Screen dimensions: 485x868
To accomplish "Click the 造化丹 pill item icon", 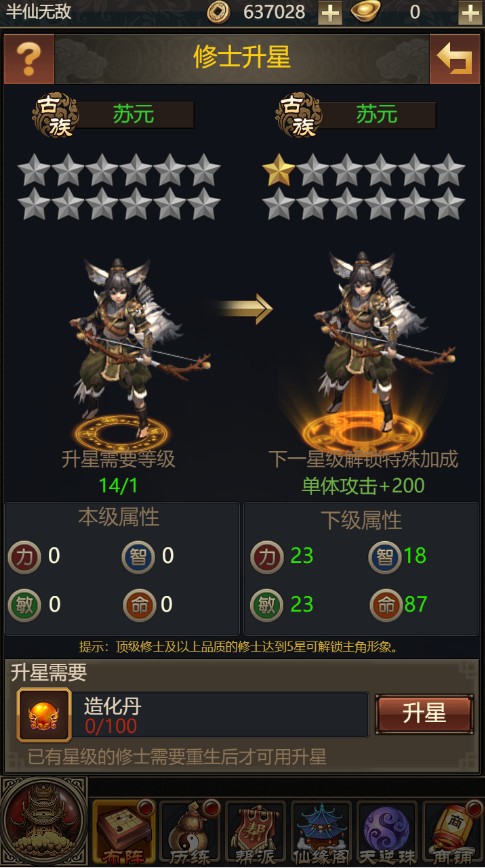I will (44, 715).
